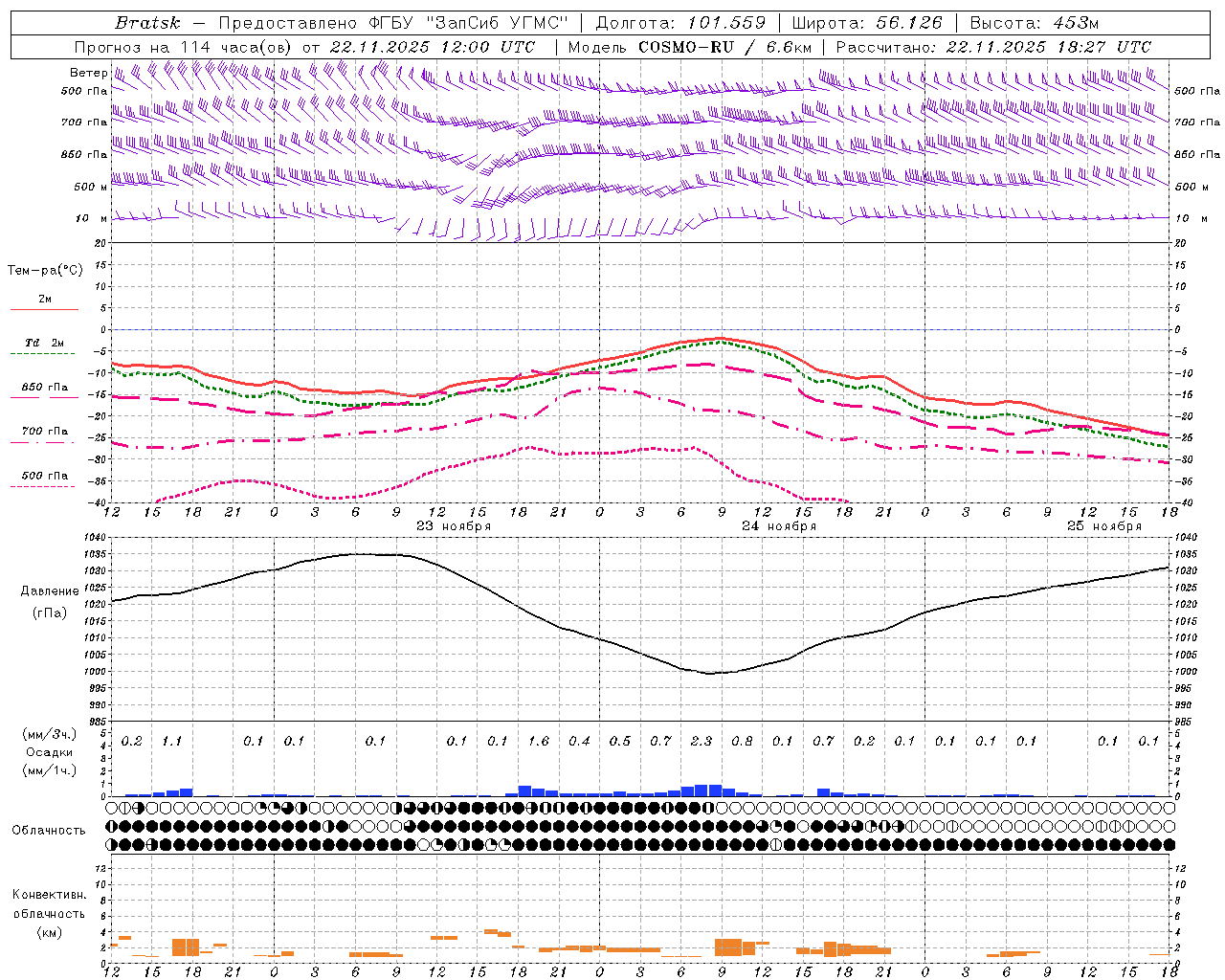Click the 0.8 precipitation value
This screenshot has height=980, width=1225.
coord(742,741)
